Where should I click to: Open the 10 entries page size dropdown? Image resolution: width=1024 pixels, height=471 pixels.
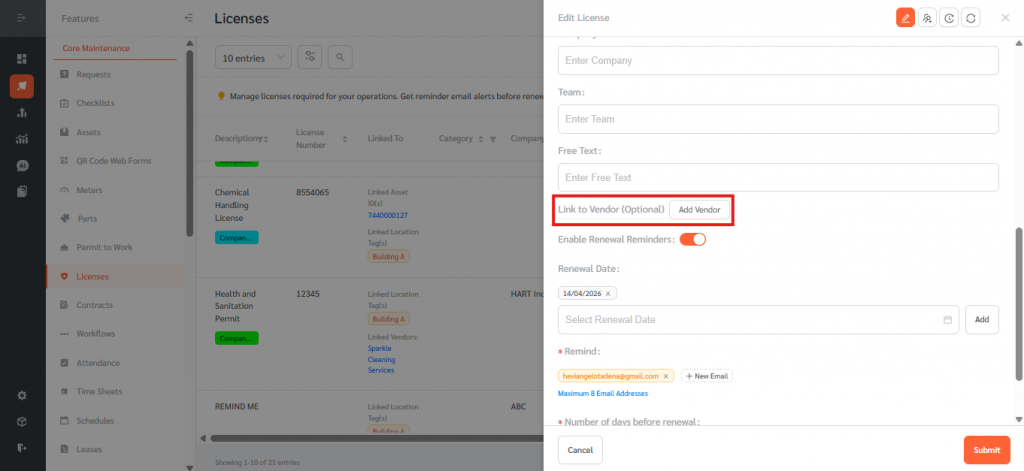point(253,58)
